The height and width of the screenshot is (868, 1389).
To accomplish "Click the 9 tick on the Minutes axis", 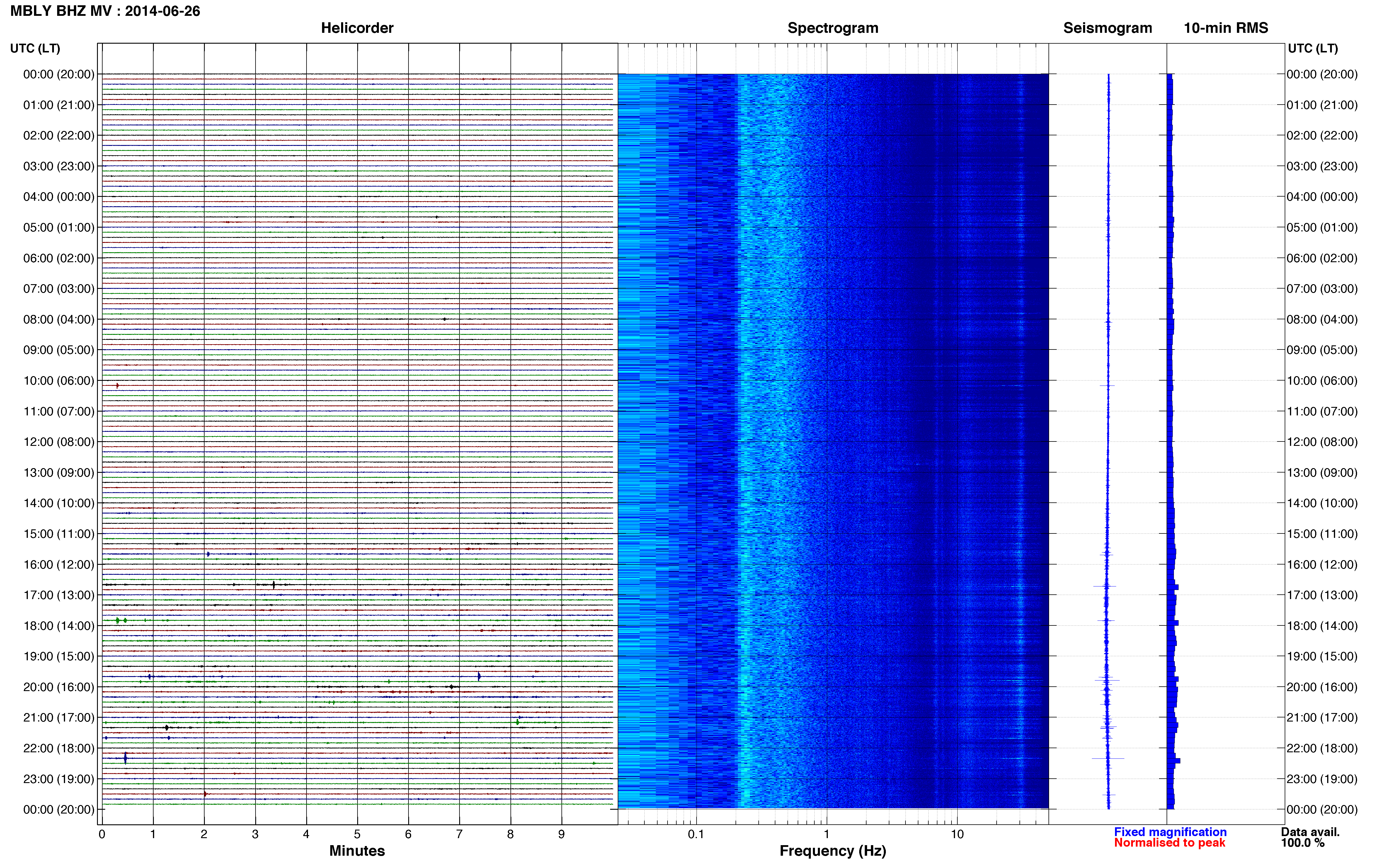I will [561, 834].
